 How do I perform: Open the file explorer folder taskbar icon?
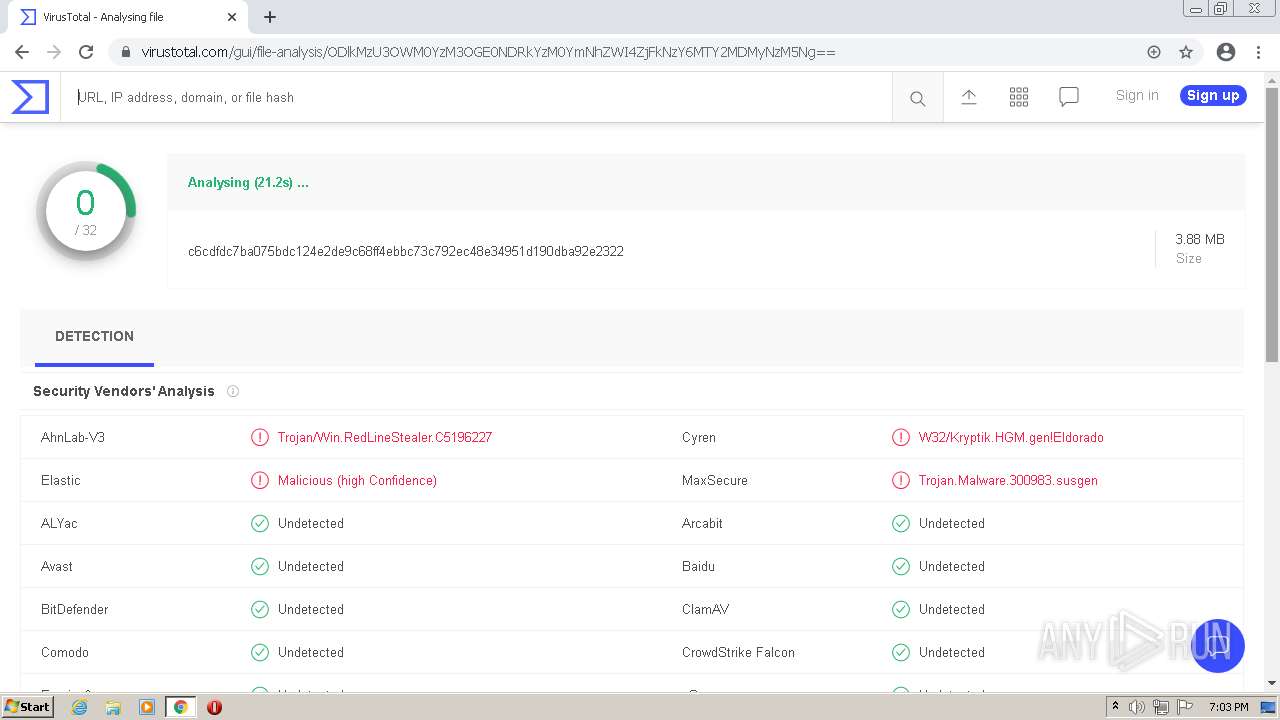coord(113,707)
